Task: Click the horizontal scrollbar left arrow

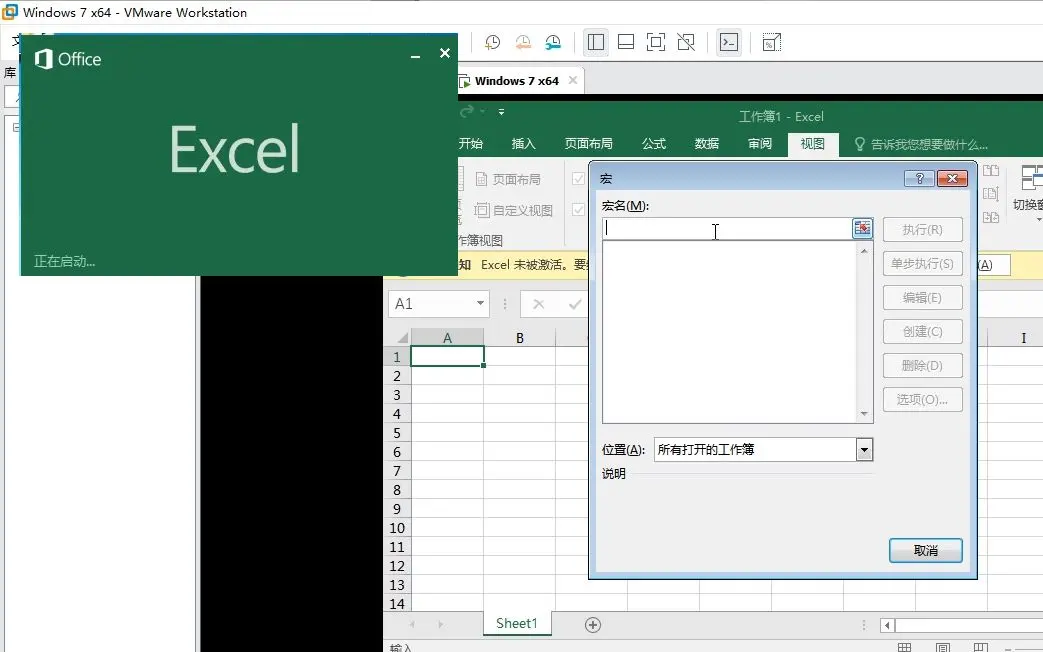Action: pyautogui.click(x=887, y=625)
